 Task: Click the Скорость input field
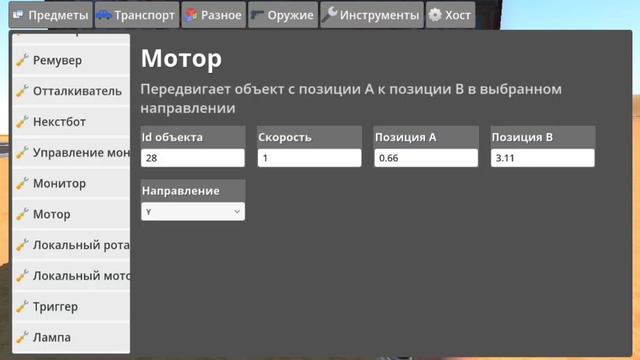tap(309, 158)
